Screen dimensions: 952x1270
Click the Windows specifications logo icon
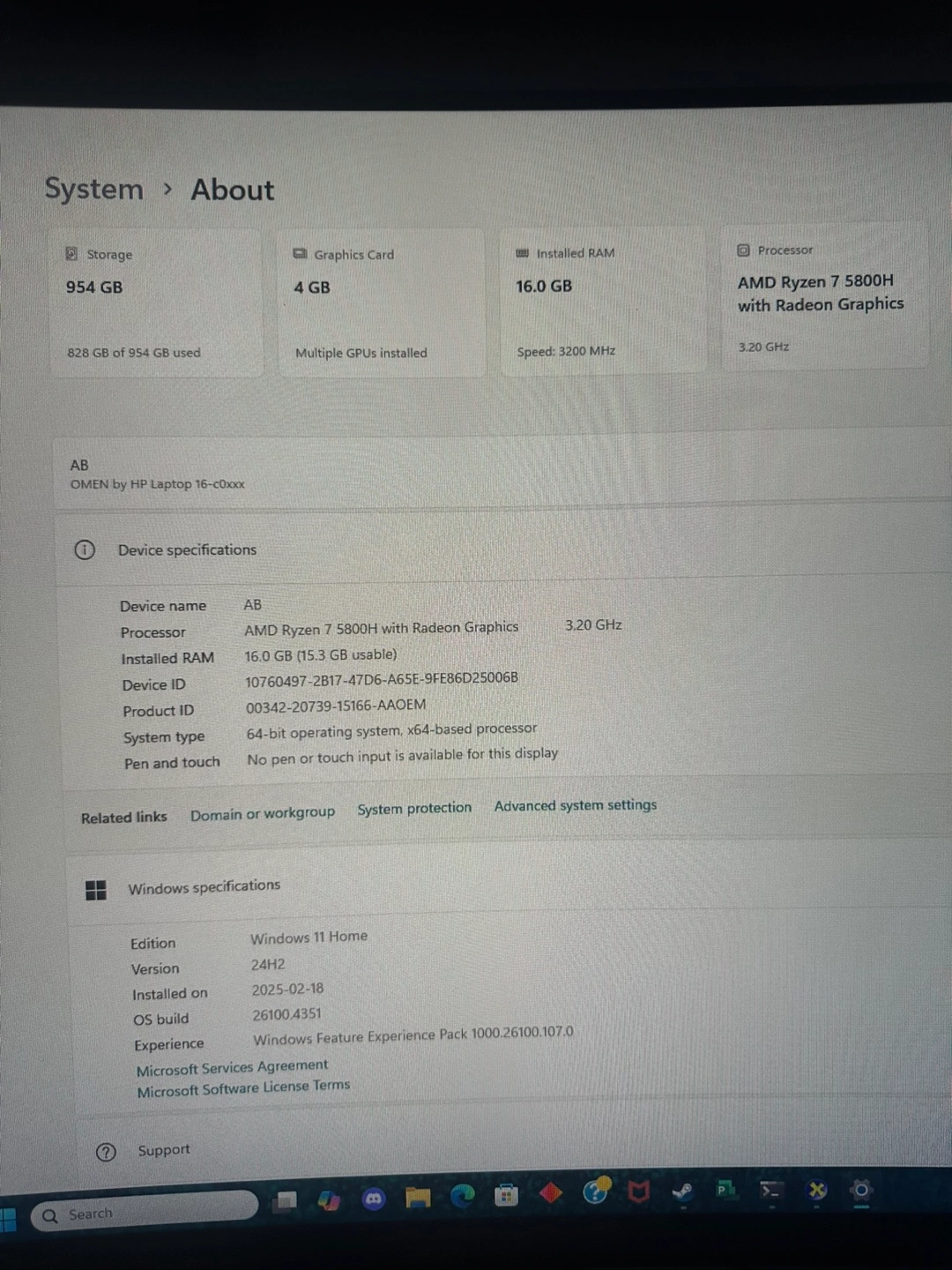click(96, 890)
